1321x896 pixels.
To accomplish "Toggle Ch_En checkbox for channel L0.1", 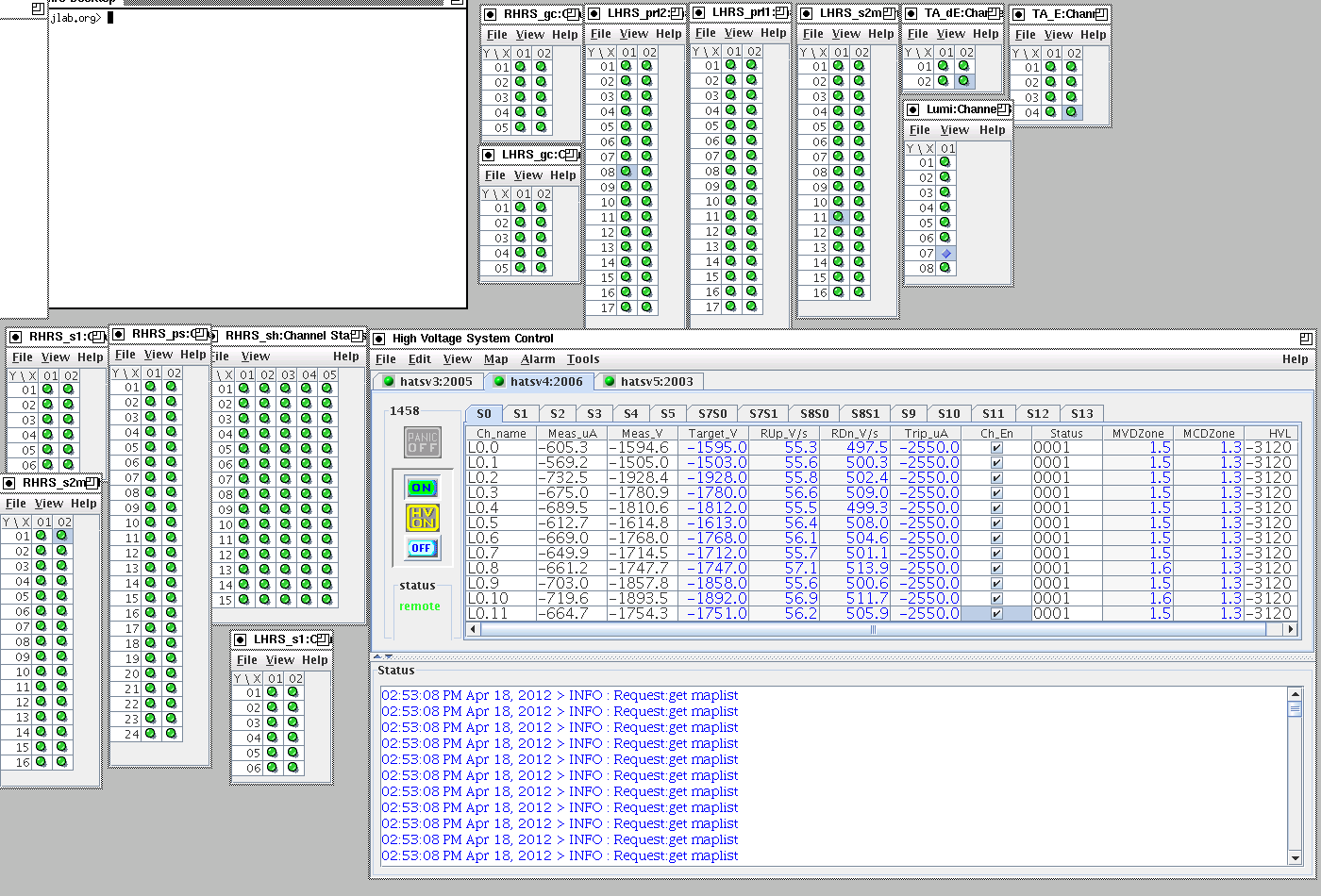I will [996, 463].
